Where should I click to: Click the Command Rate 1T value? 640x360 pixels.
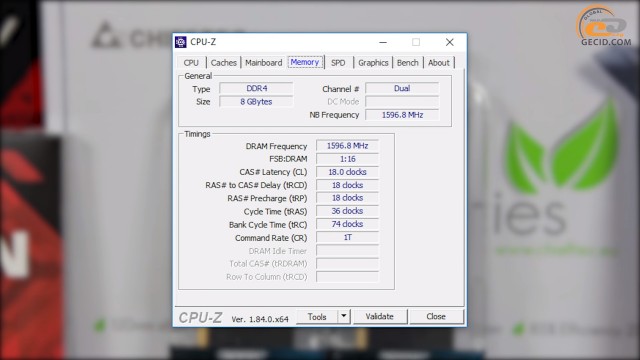[x=347, y=237]
